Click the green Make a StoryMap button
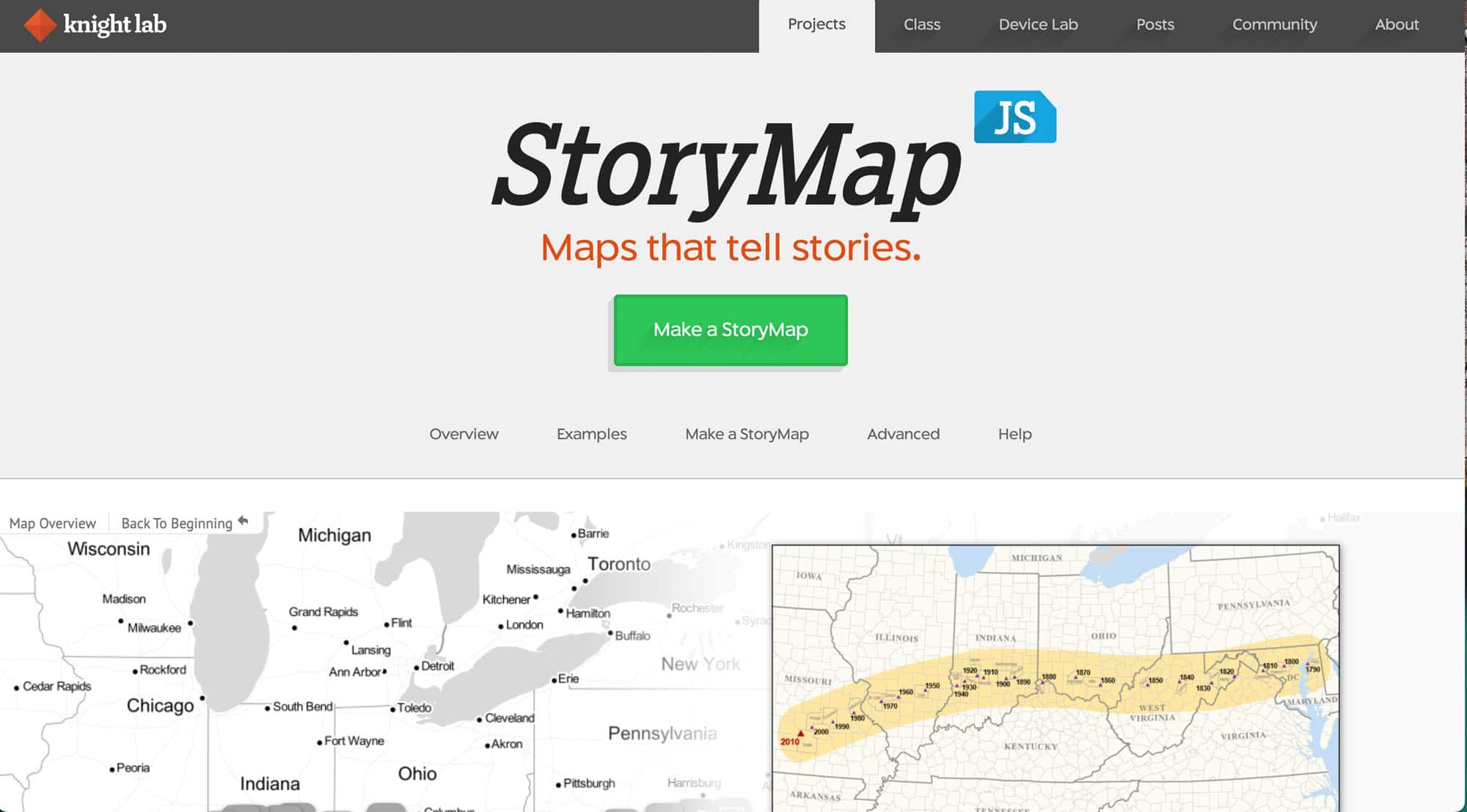The image size is (1467, 812). (731, 330)
